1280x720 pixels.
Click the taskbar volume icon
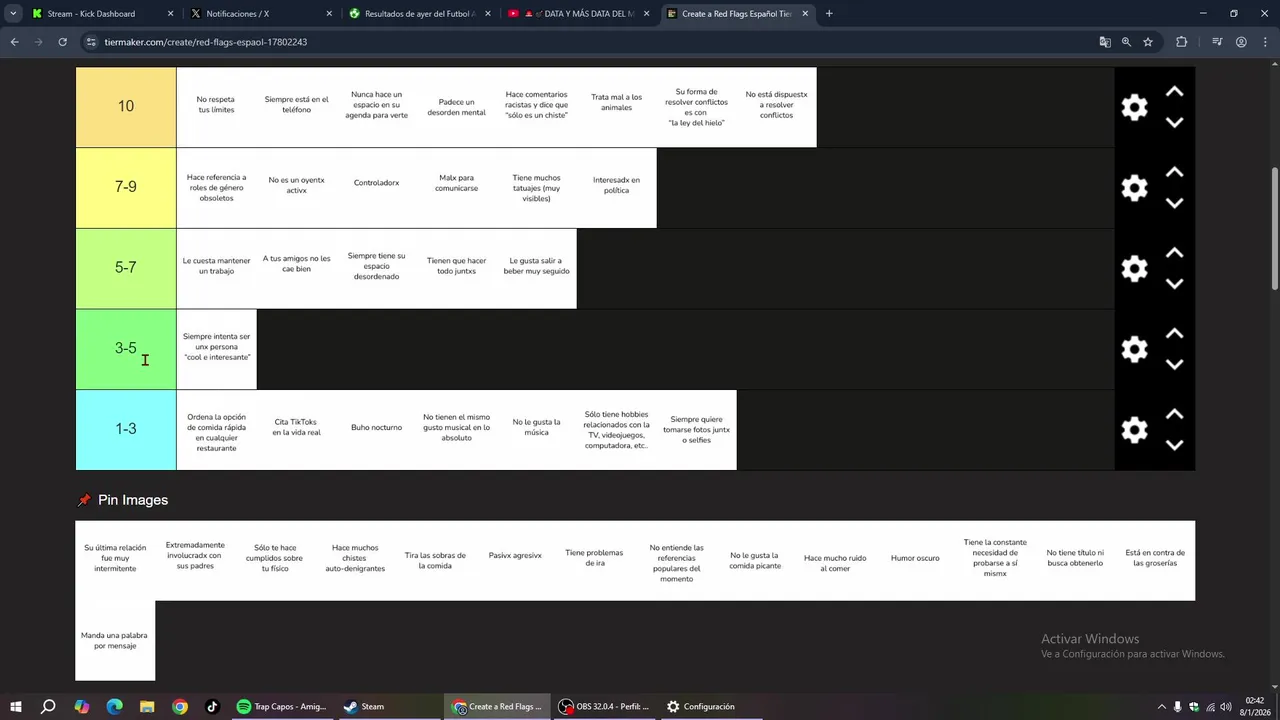pos(1225,706)
